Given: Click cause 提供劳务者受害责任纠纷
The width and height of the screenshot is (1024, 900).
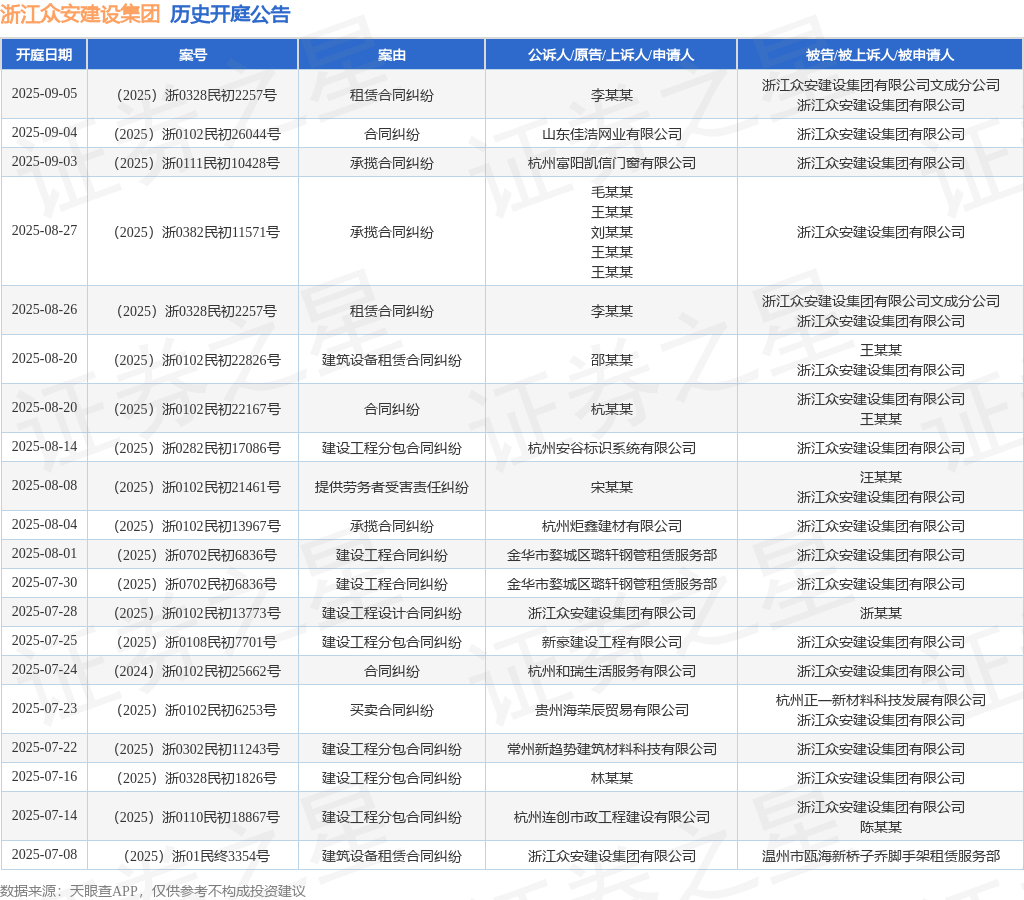Looking at the screenshot, I should [x=391, y=487].
